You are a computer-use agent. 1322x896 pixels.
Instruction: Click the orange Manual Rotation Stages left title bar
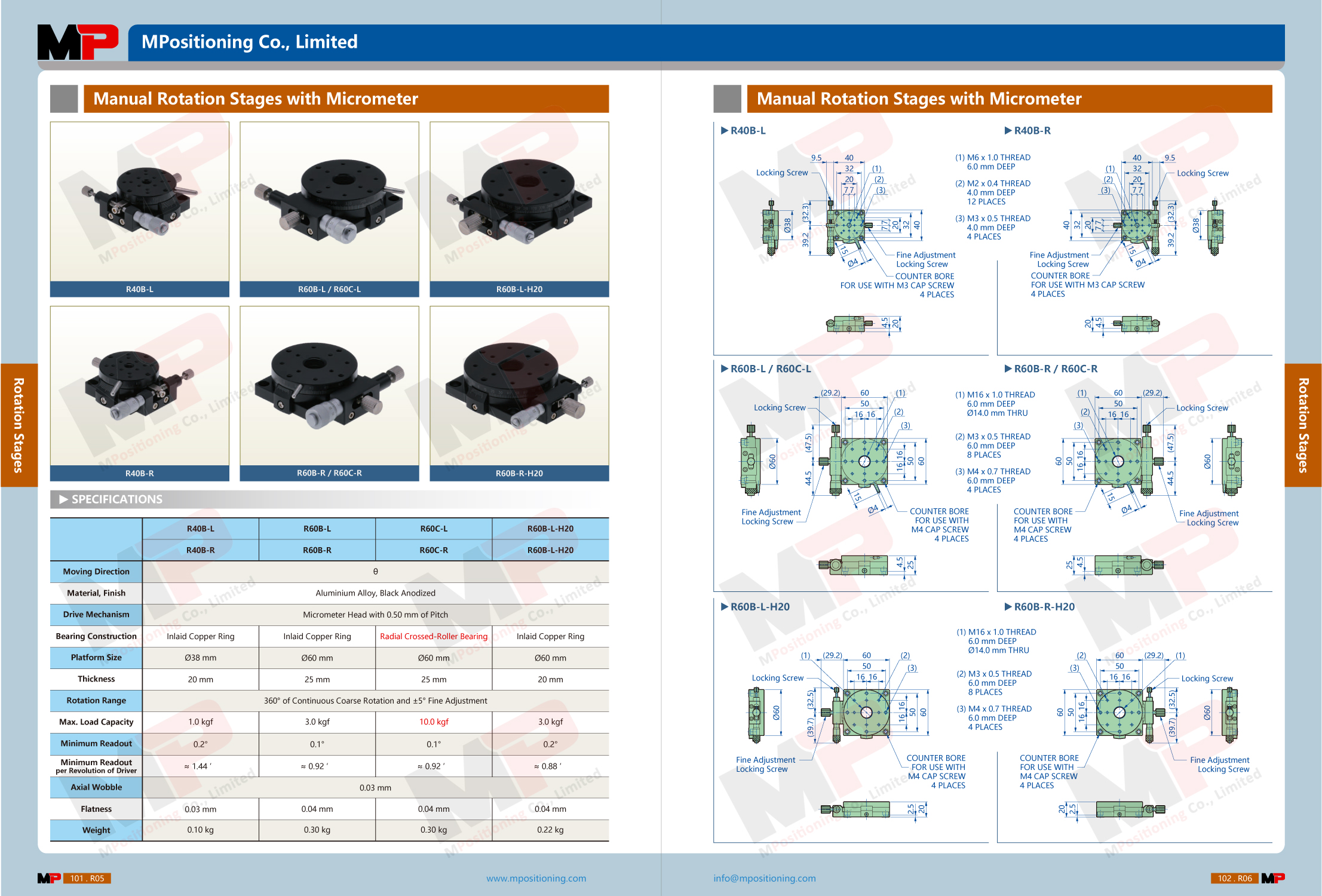(x=346, y=99)
